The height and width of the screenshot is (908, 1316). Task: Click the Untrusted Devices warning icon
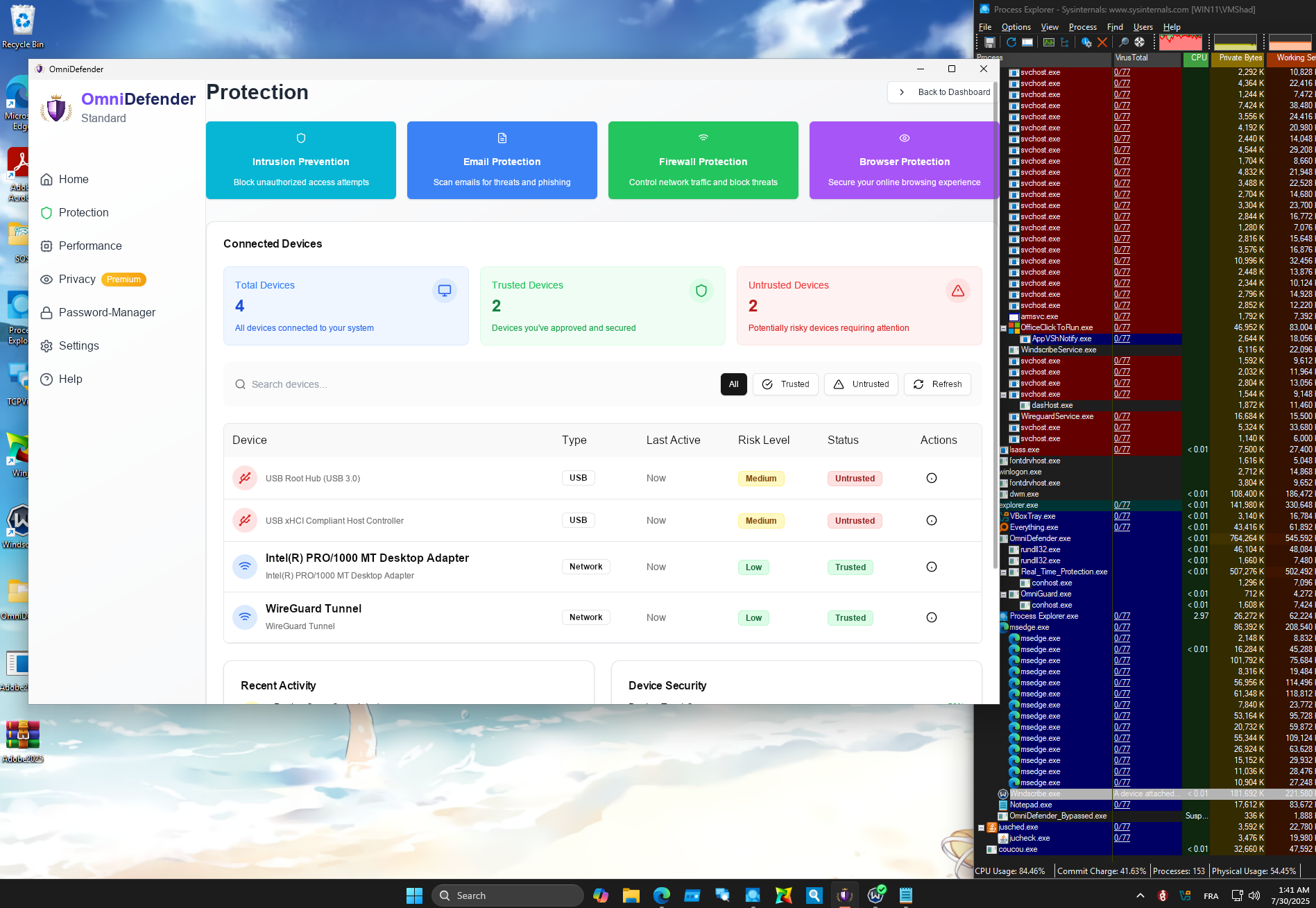point(958,291)
